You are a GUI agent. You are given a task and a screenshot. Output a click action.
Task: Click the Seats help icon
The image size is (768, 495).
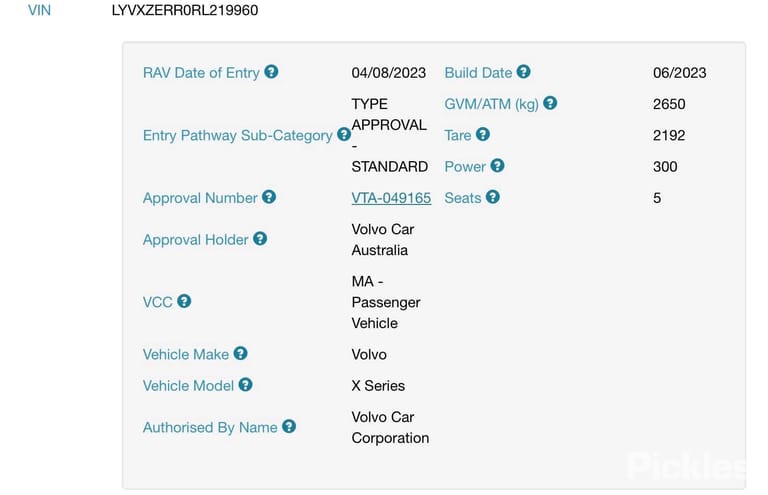(x=493, y=197)
